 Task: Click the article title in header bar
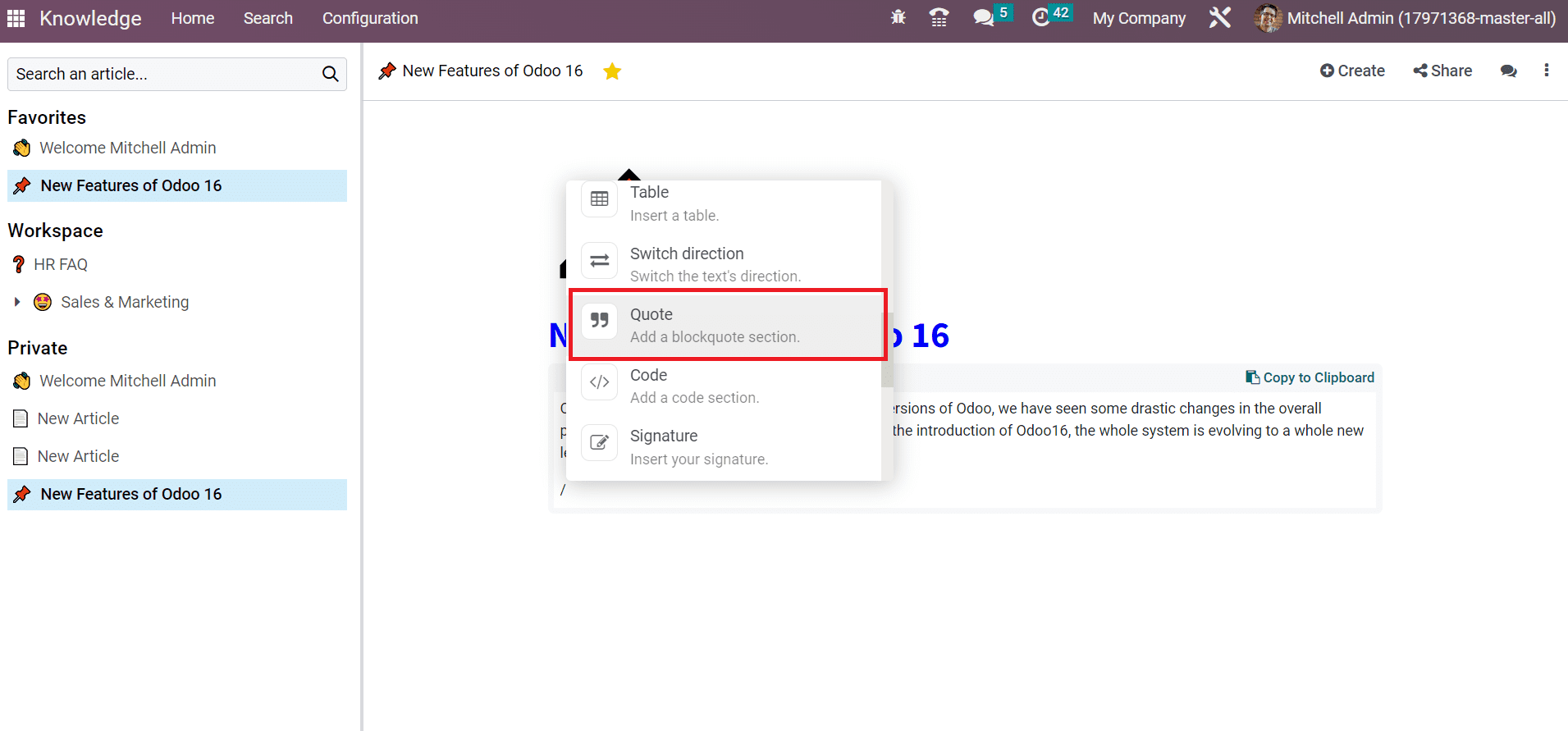point(492,71)
